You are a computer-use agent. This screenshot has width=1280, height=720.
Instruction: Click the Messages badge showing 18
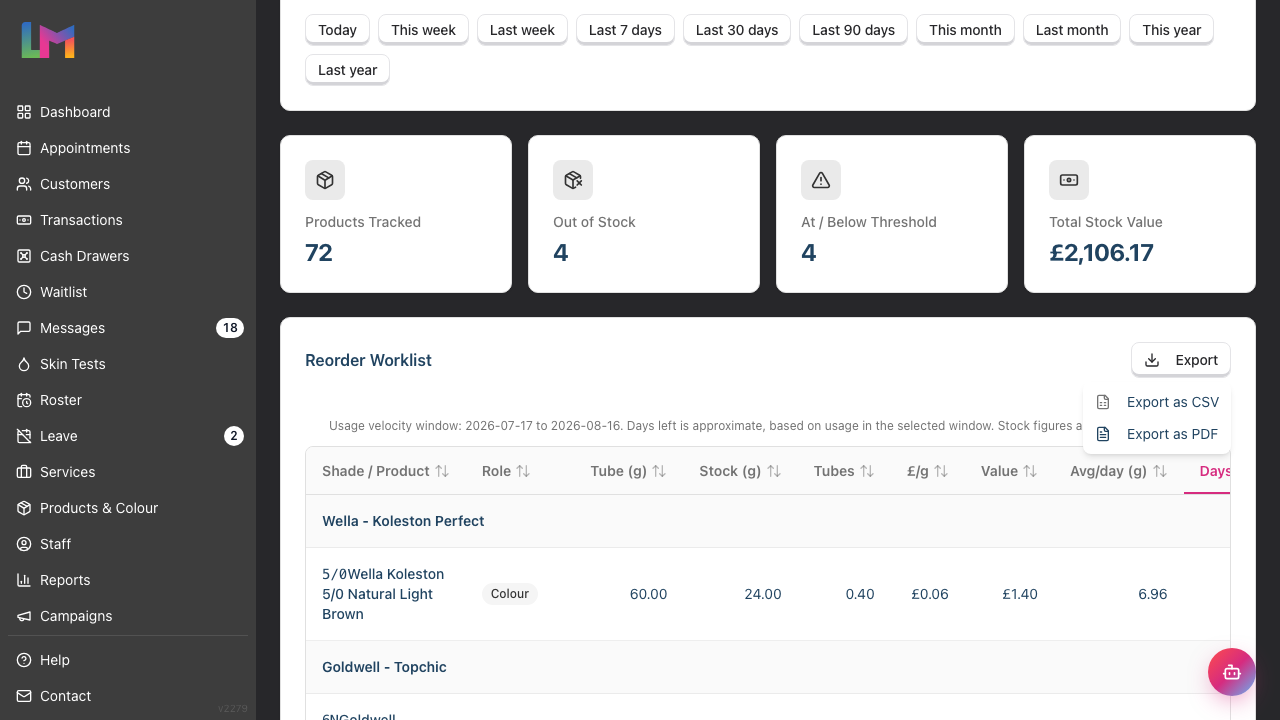(x=230, y=328)
